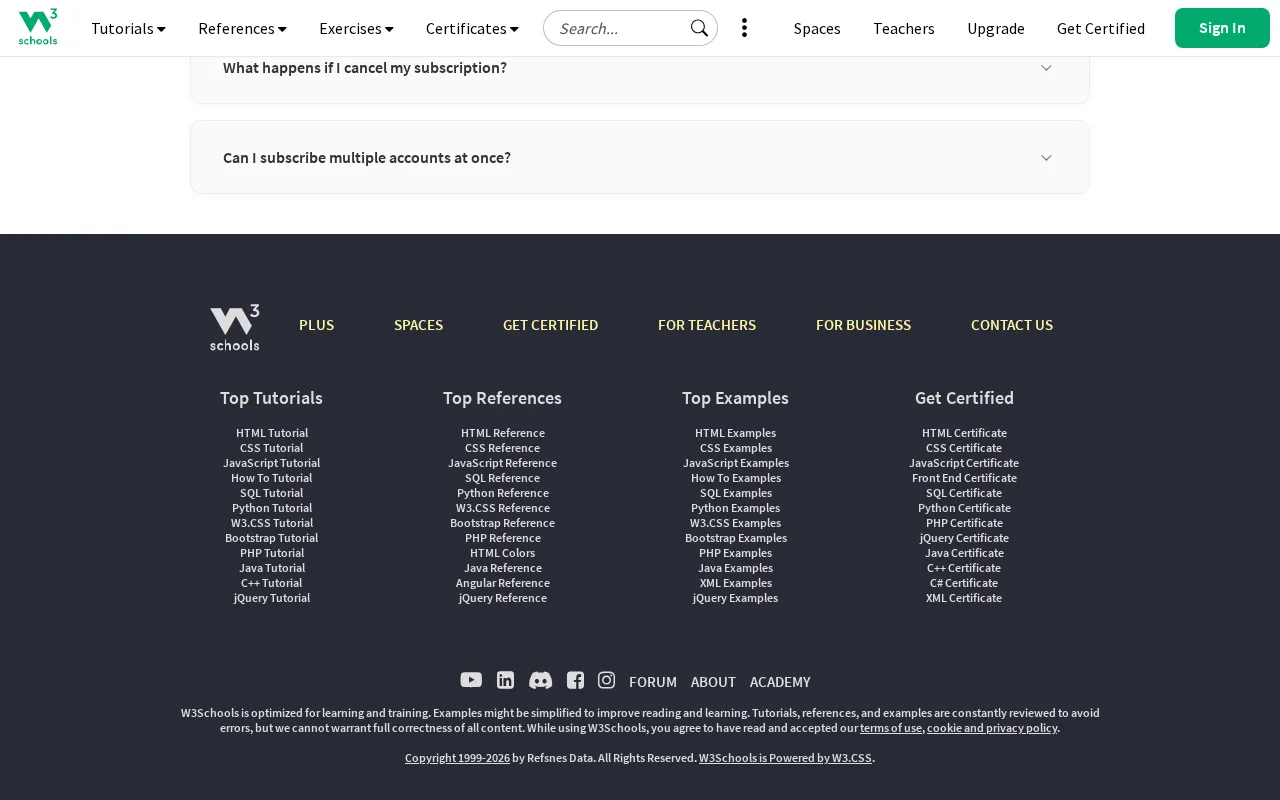1280x800 pixels.
Task: Open the Tutorials dropdown menu
Action: [x=128, y=28]
